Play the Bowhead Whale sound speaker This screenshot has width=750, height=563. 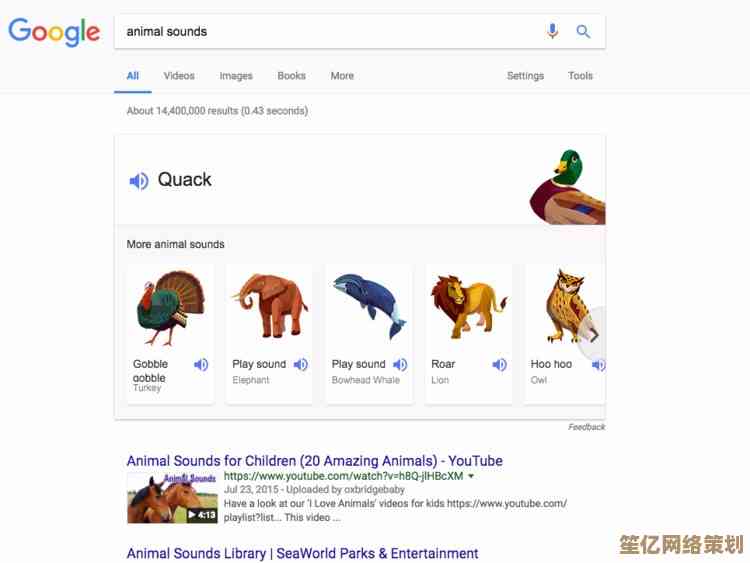(x=400, y=365)
